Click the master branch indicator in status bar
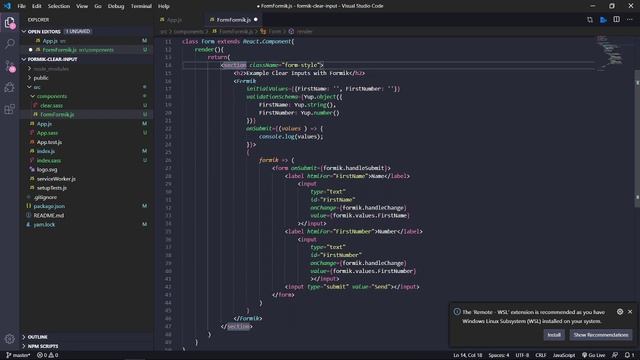The image size is (640, 360). click(18, 355)
